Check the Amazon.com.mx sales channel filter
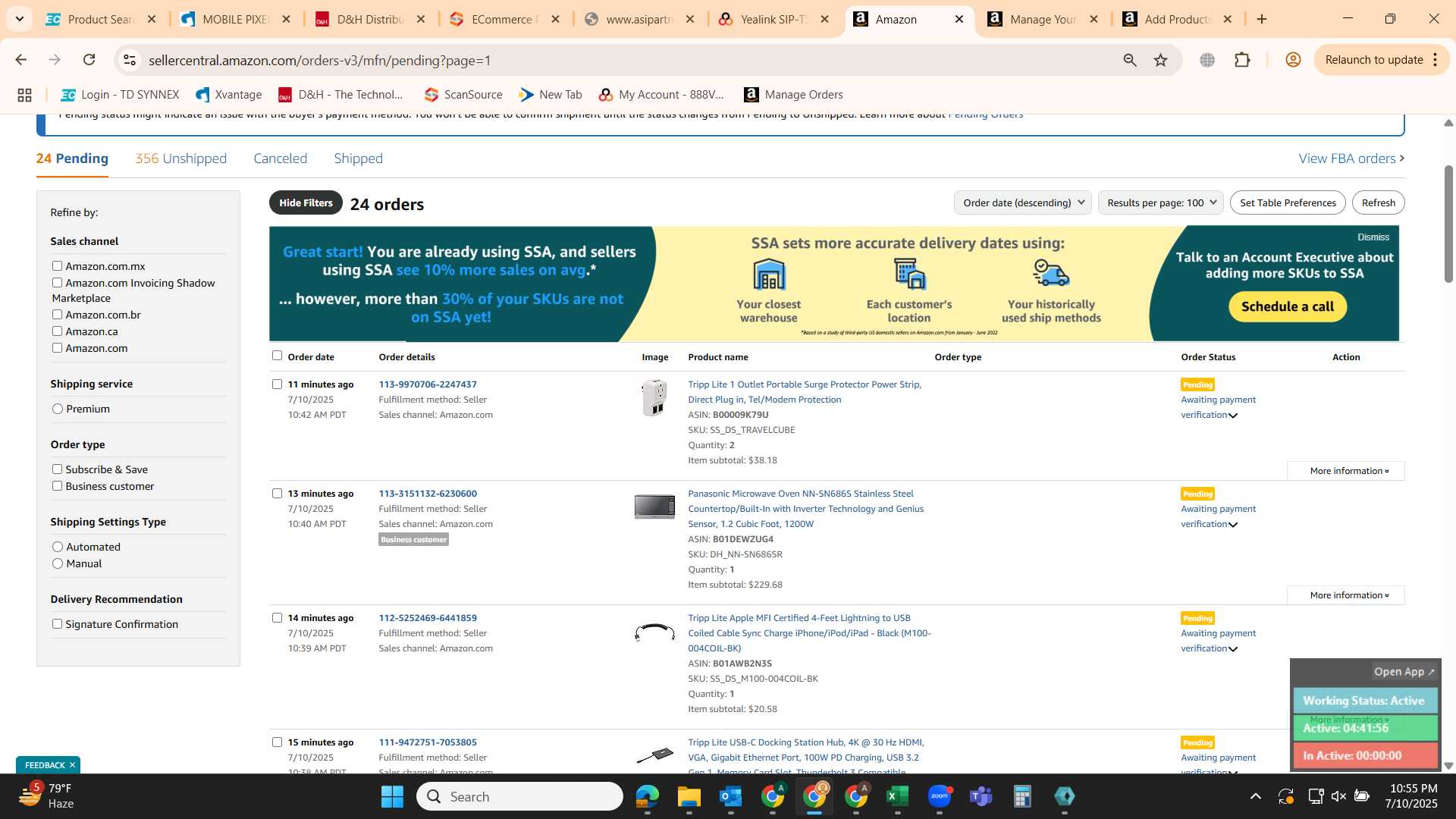 coord(57,266)
